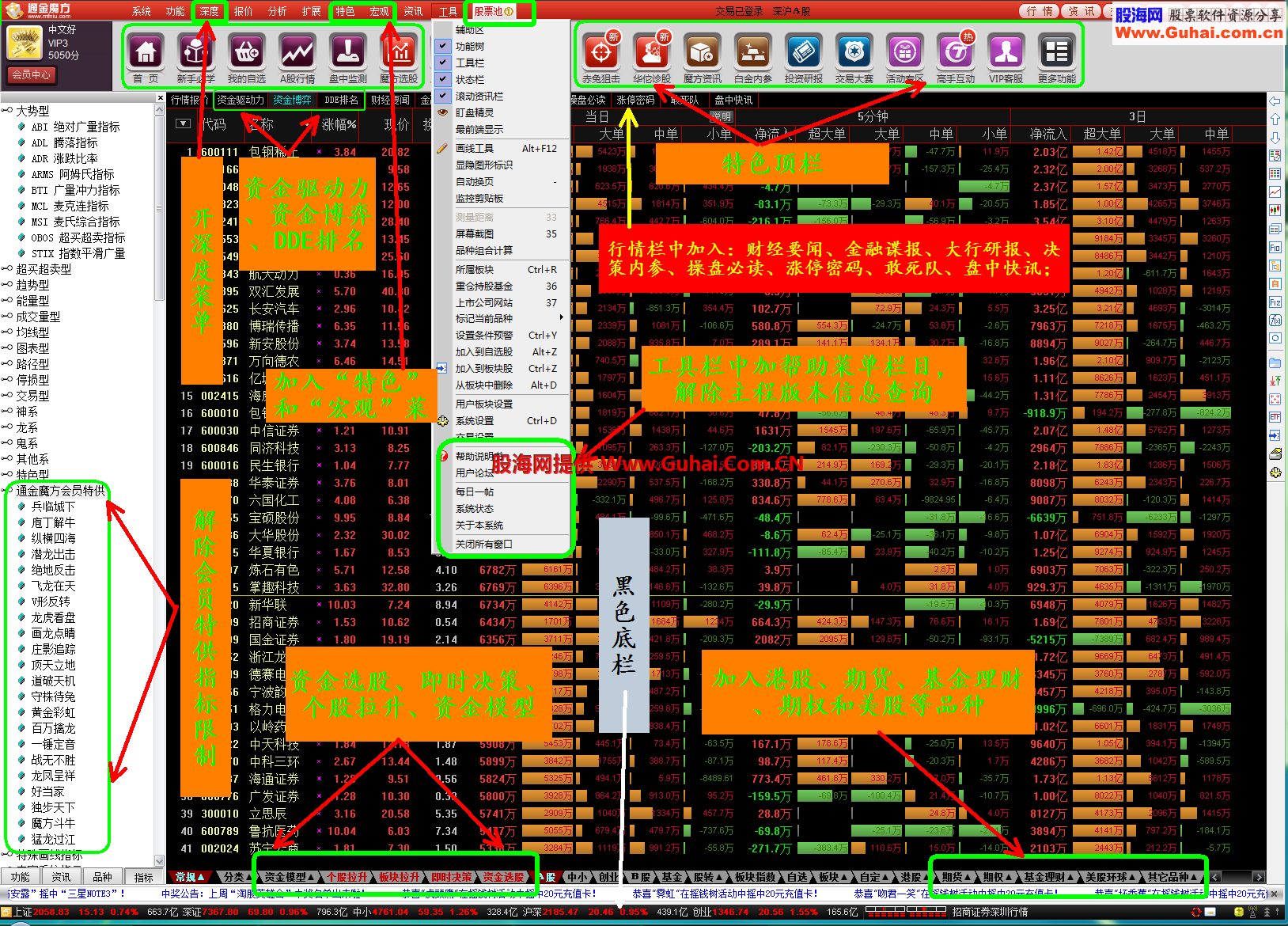This screenshot has width=1288, height=926.
Task: Collapse 通金魔方会员特供 tree node
Action: point(7,491)
